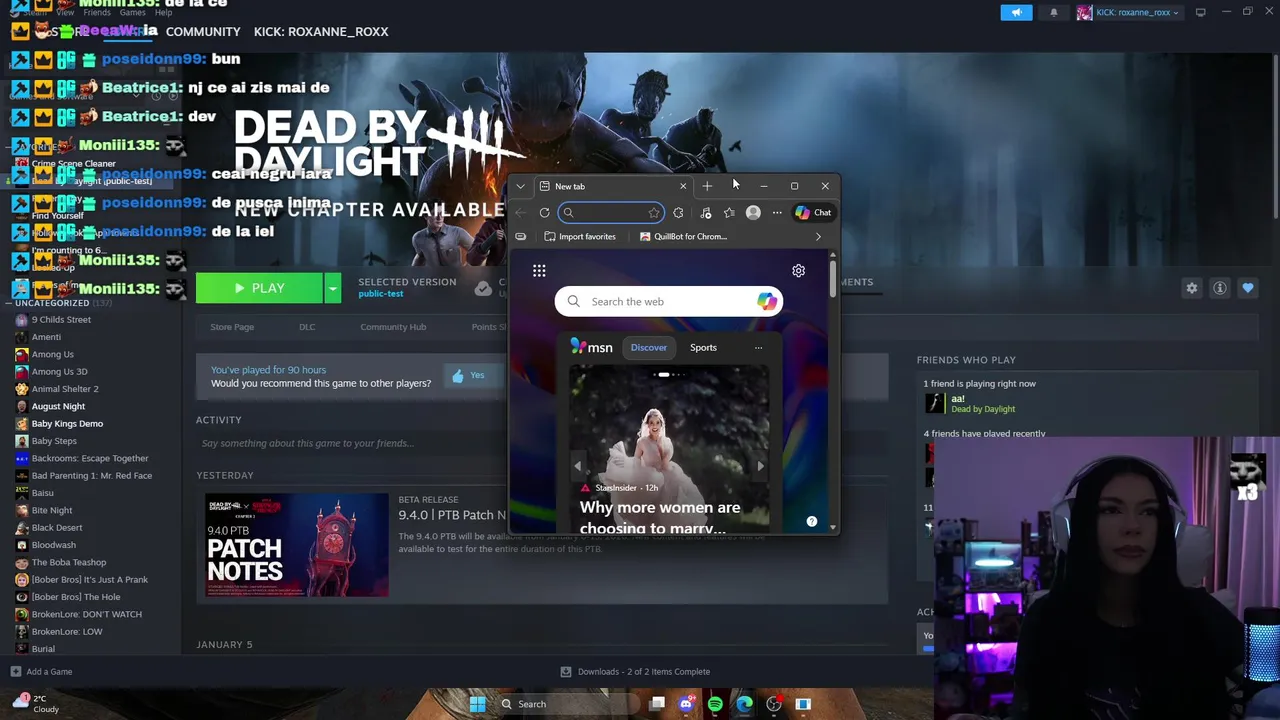Open the Edge profile avatar
The image size is (1280, 720).
click(x=753, y=212)
